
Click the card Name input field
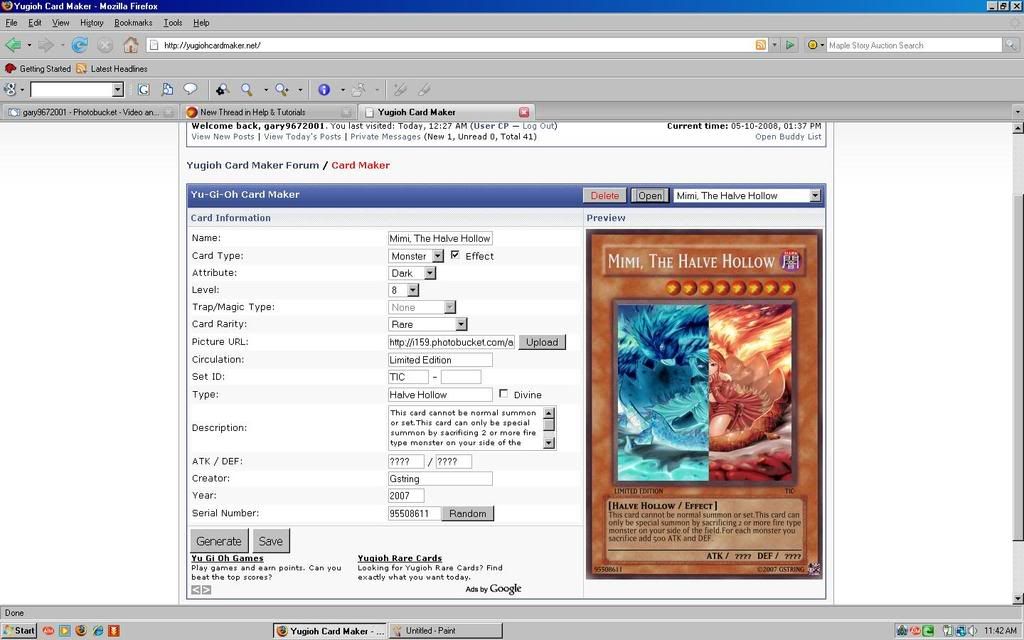click(440, 238)
